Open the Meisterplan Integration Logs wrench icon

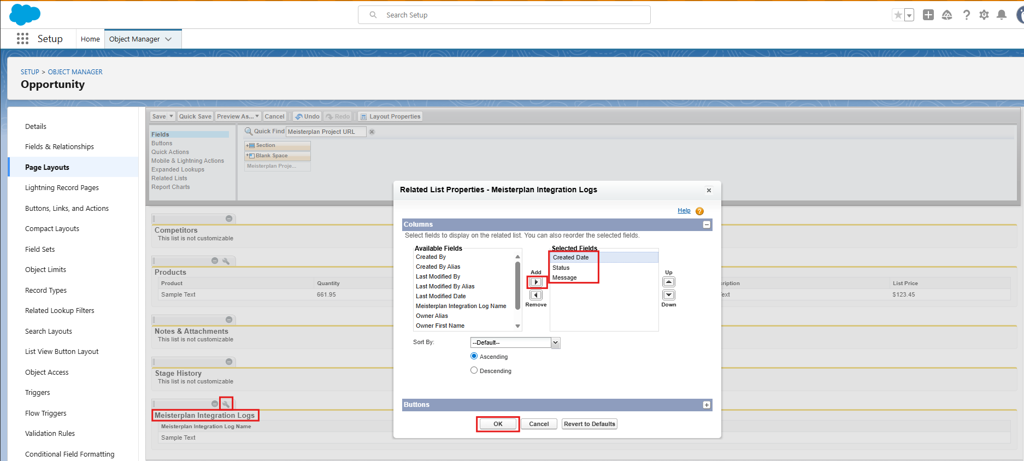(x=226, y=404)
